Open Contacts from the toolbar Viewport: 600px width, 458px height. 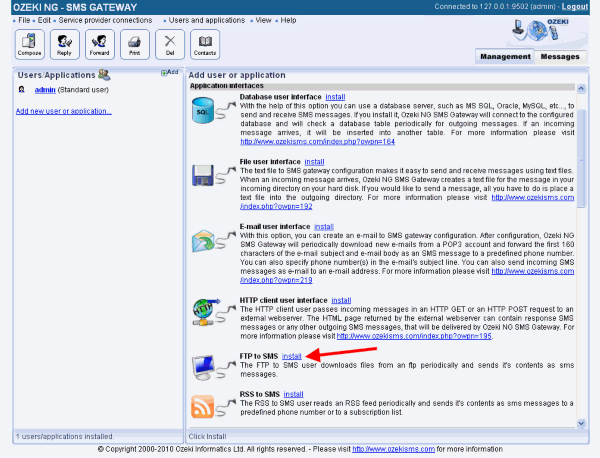pos(205,45)
